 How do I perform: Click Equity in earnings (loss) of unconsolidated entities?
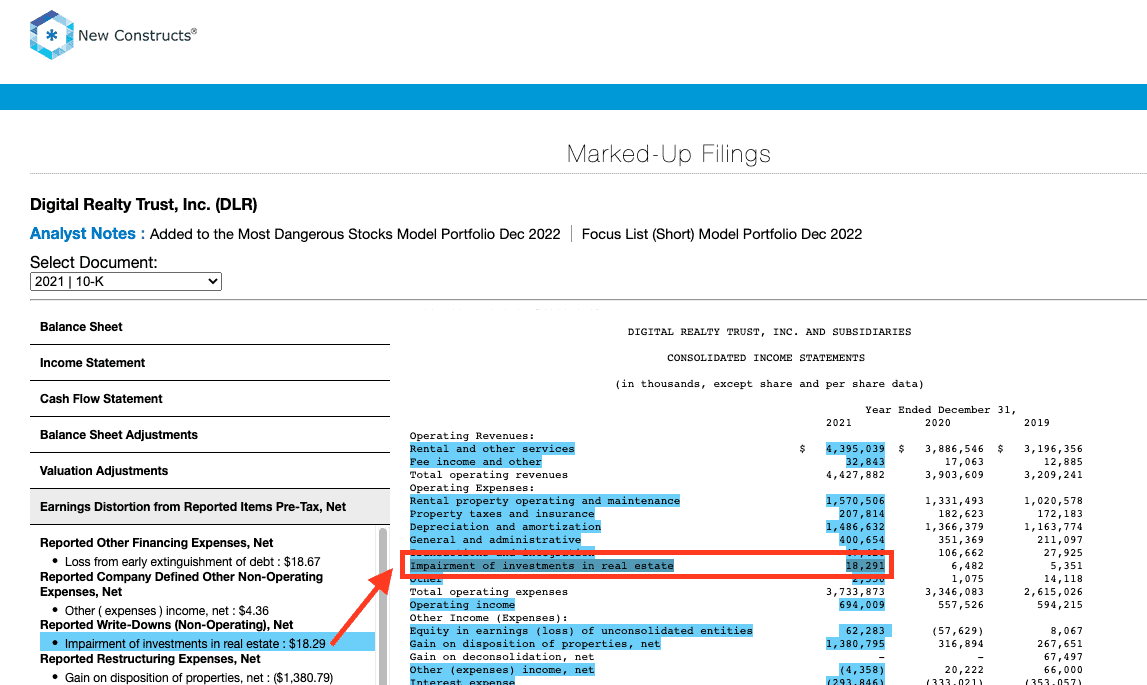pyautogui.click(x=581, y=631)
